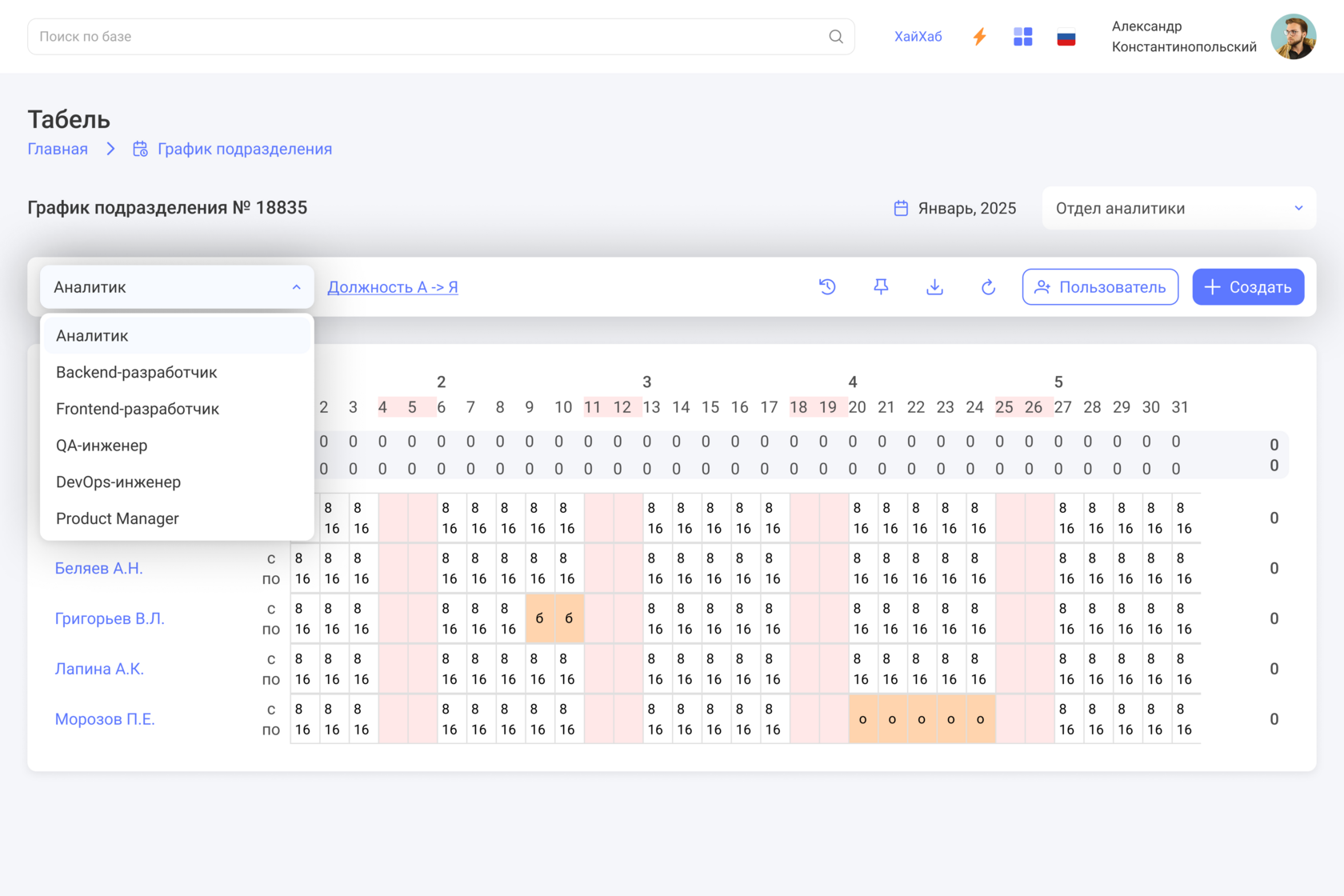1344x896 pixels.
Task: Click the Пользователь button
Action: 1100,287
